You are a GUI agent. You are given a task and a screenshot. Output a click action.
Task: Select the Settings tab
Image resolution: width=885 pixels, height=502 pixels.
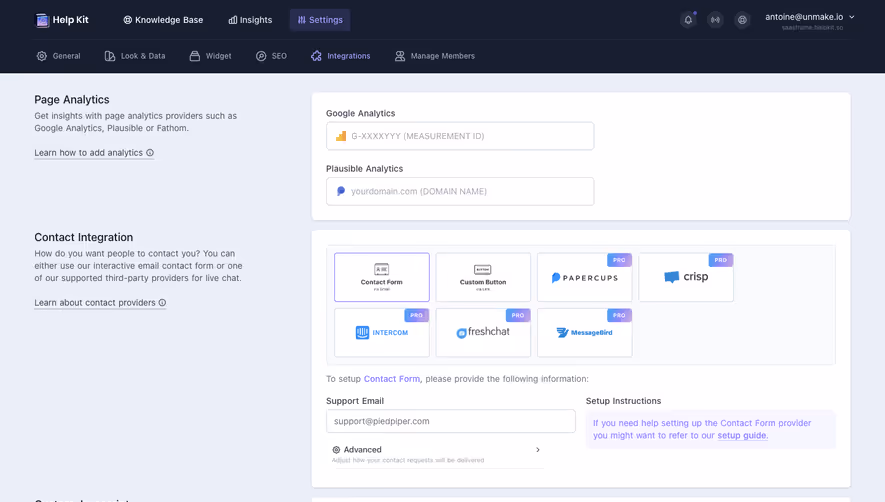click(320, 20)
